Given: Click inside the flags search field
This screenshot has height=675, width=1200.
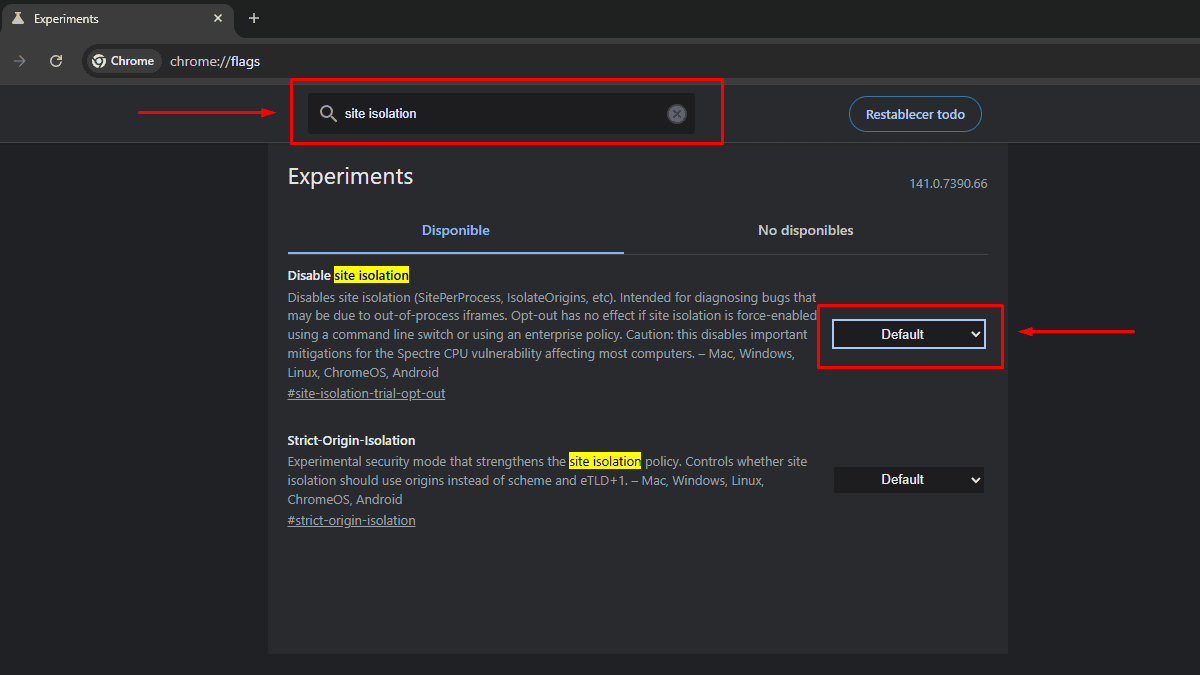Looking at the screenshot, I should pos(500,114).
